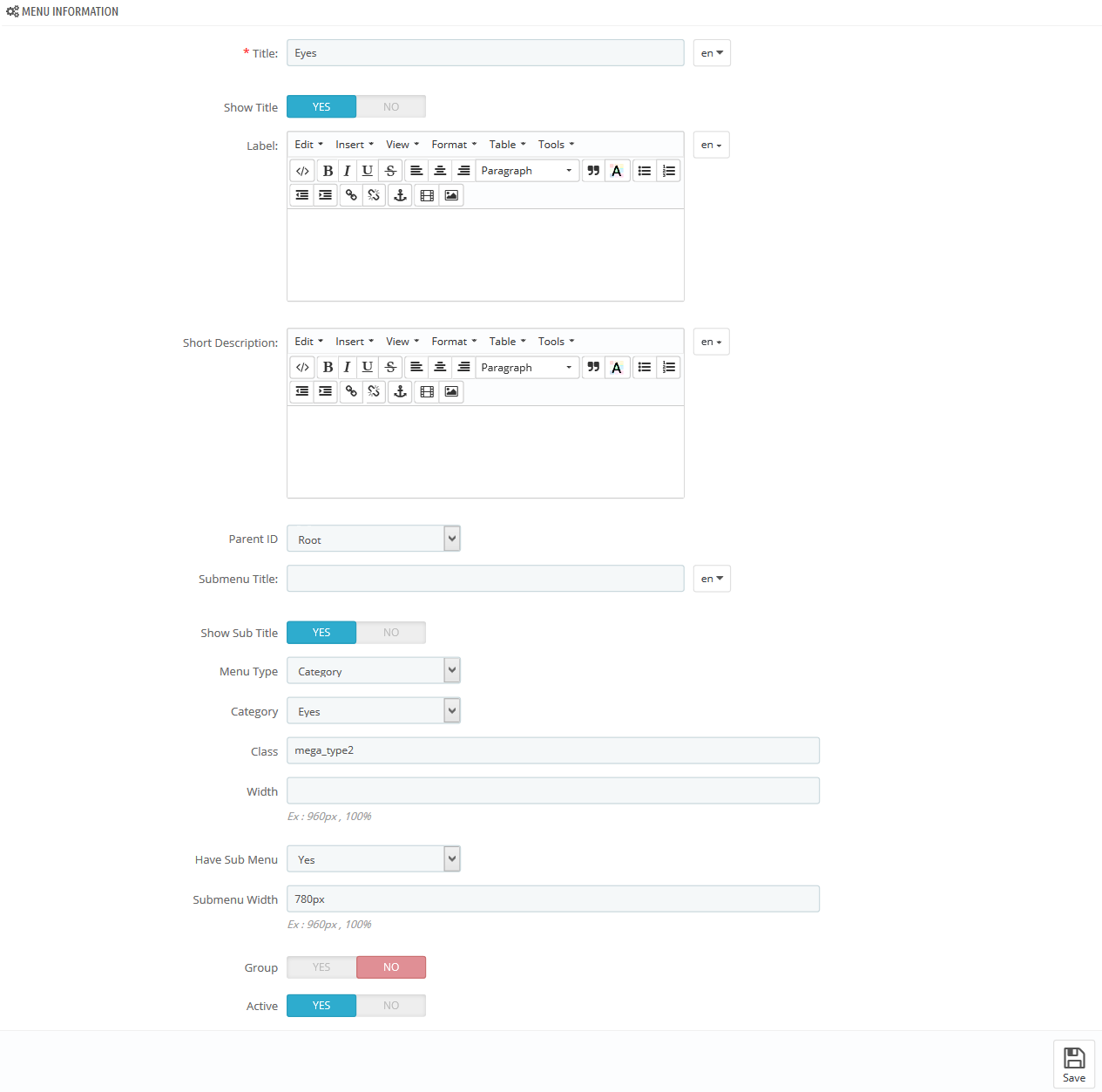The image size is (1102, 1092).
Task: Click the Save button
Action: point(1074,1064)
